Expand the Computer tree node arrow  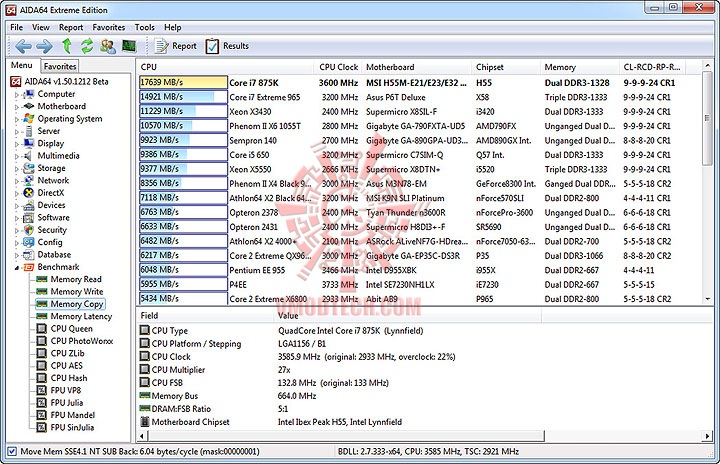(17, 95)
